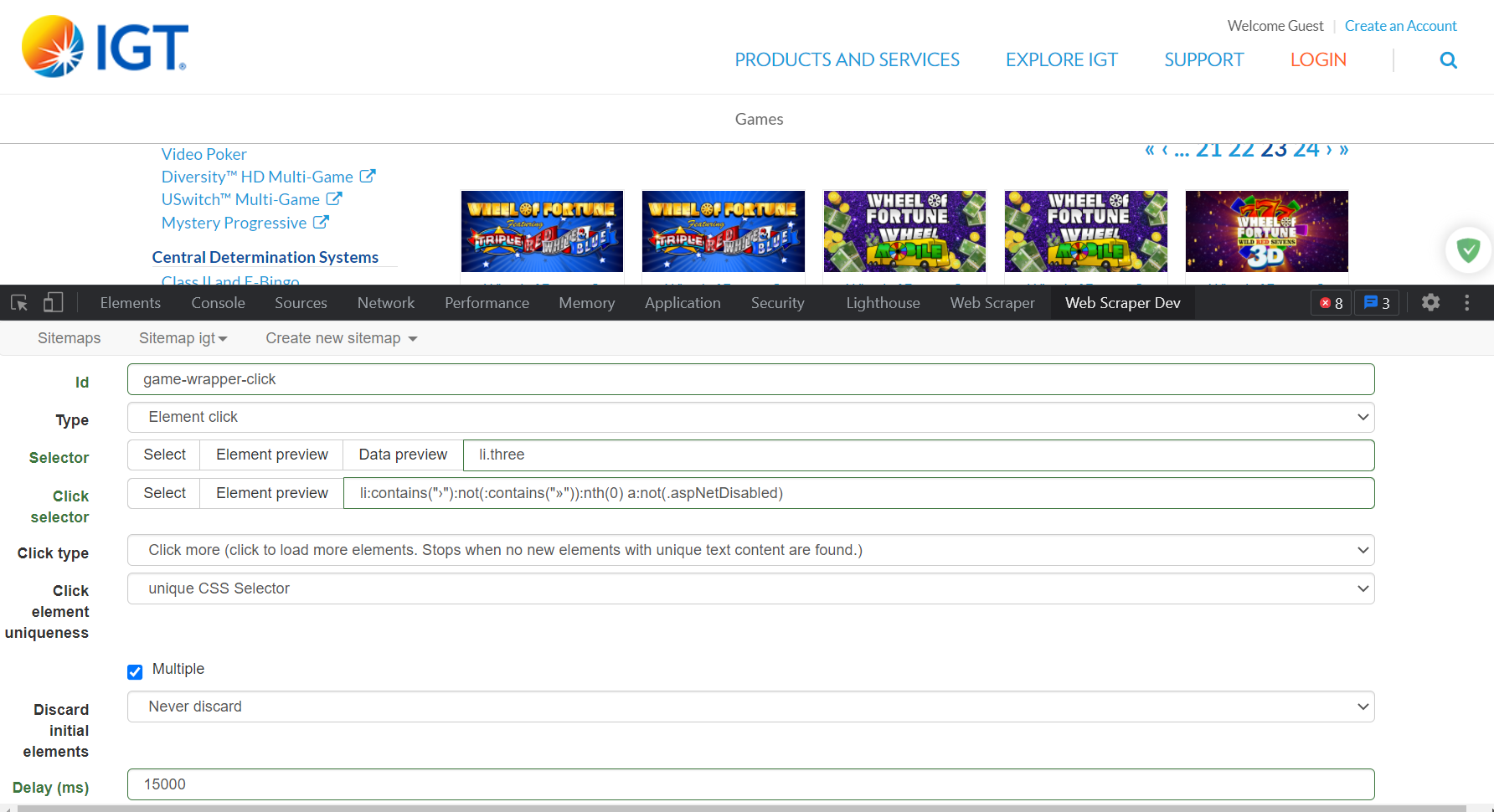Image resolution: width=1494 pixels, height=812 pixels.
Task: Activate the inspect element picker icon
Action: 19,303
